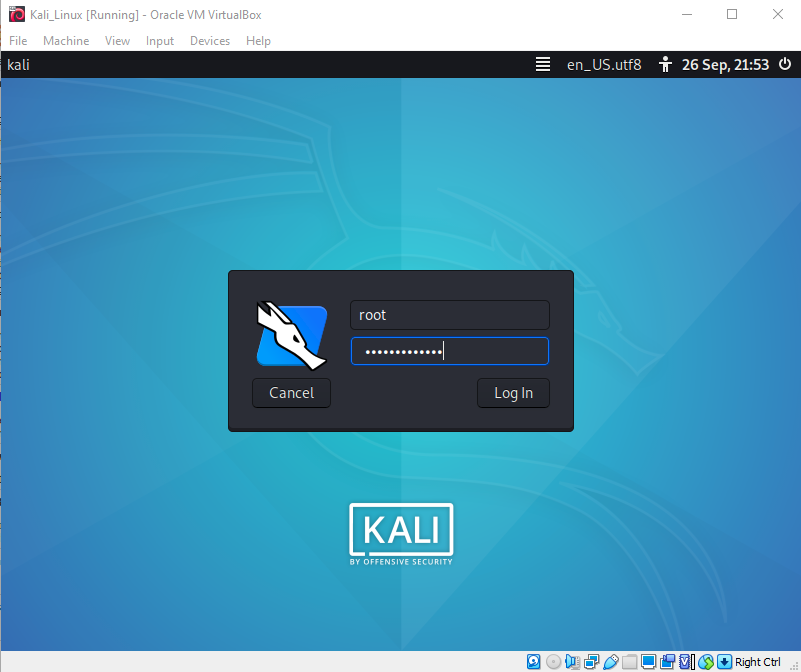Image resolution: width=801 pixels, height=672 pixels.
Task: Open the en_US.utf8 language selector
Action: coord(604,64)
